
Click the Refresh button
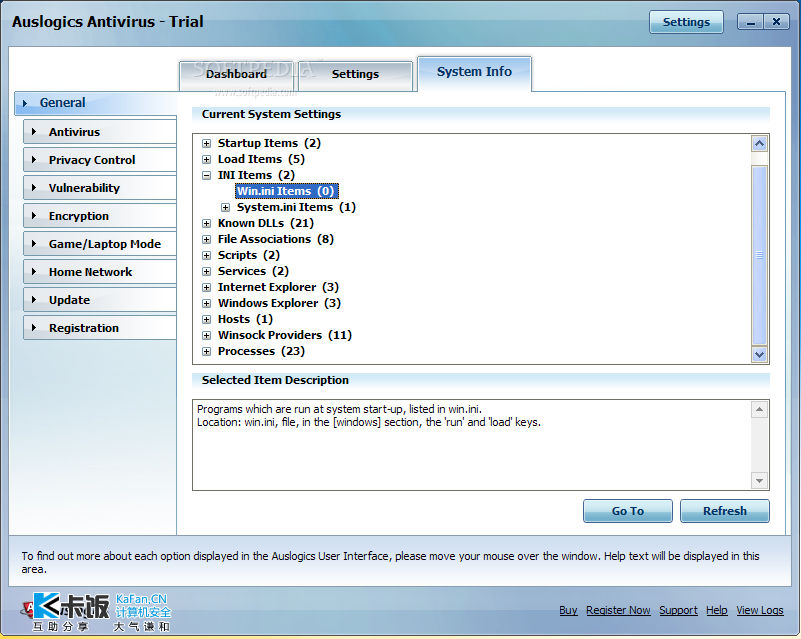click(x=724, y=511)
